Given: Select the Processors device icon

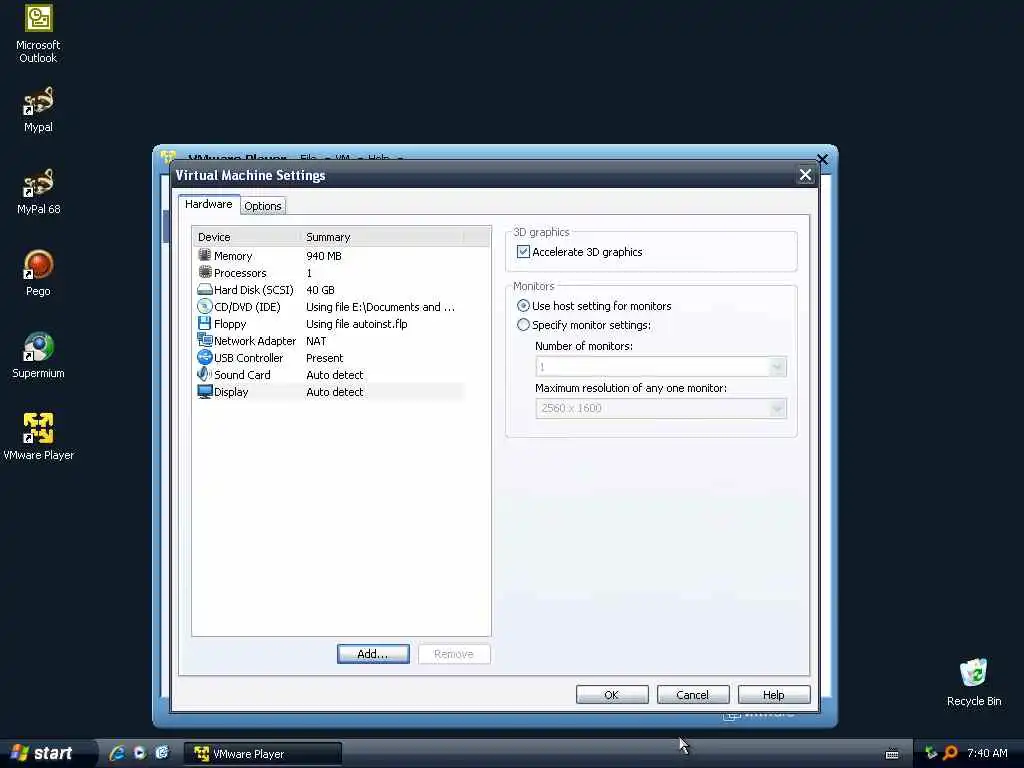Looking at the screenshot, I should click(x=204, y=272).
